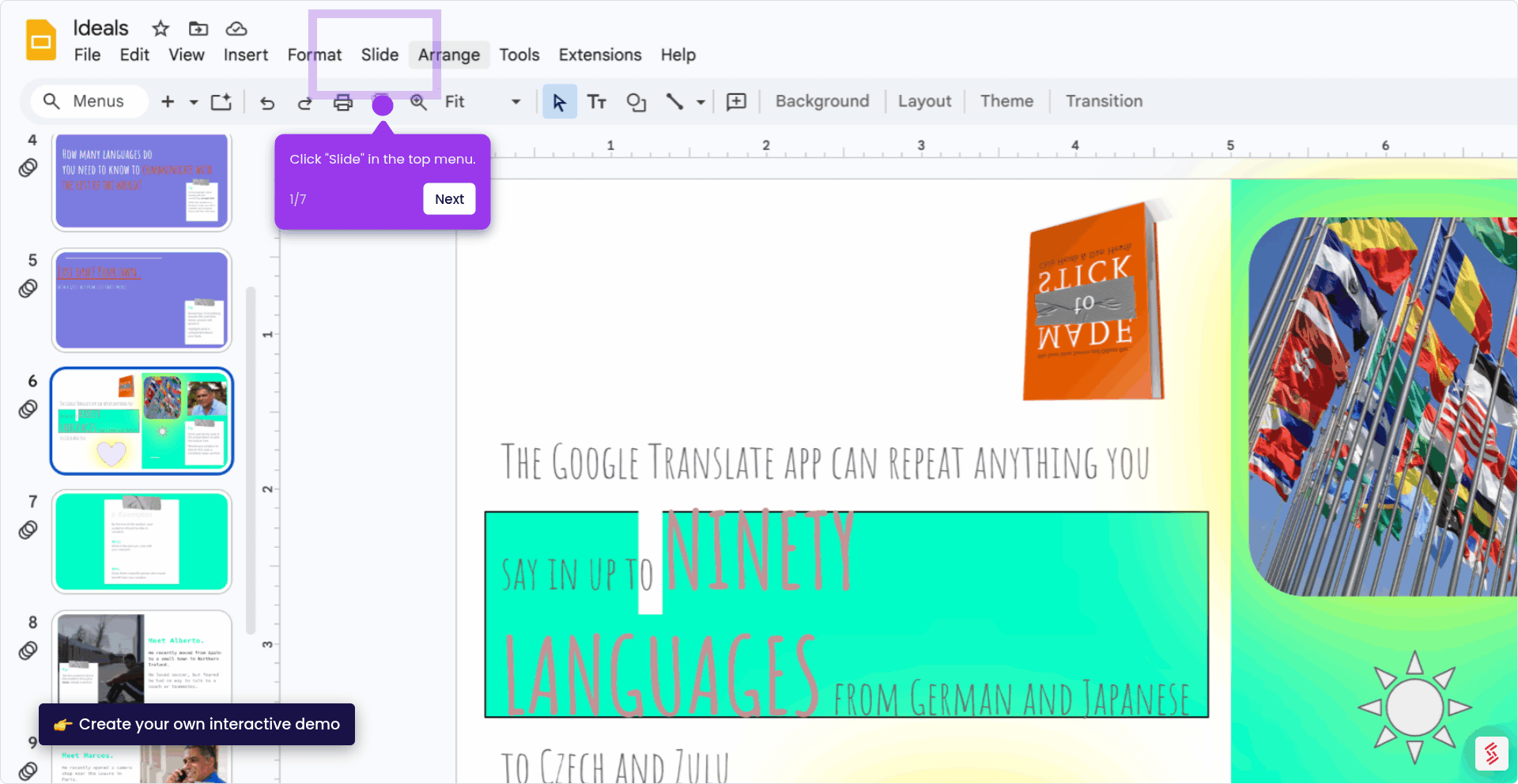Screen dimensions: 1518x784
Task: Redo the last action
Action: (x=304, y=102)
